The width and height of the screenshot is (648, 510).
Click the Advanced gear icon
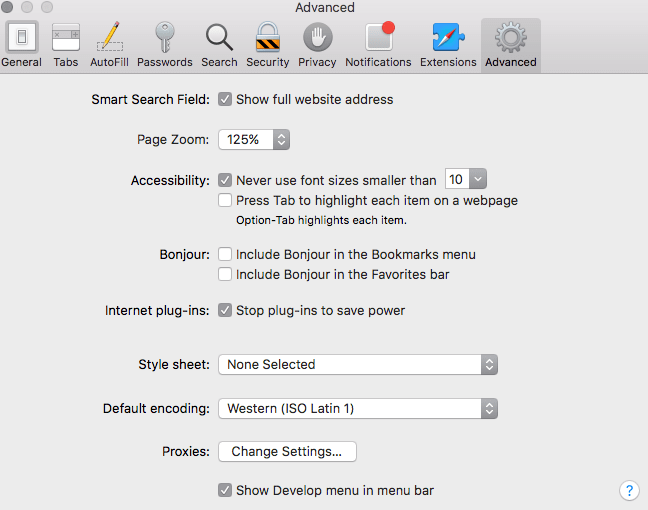(510, 38)
